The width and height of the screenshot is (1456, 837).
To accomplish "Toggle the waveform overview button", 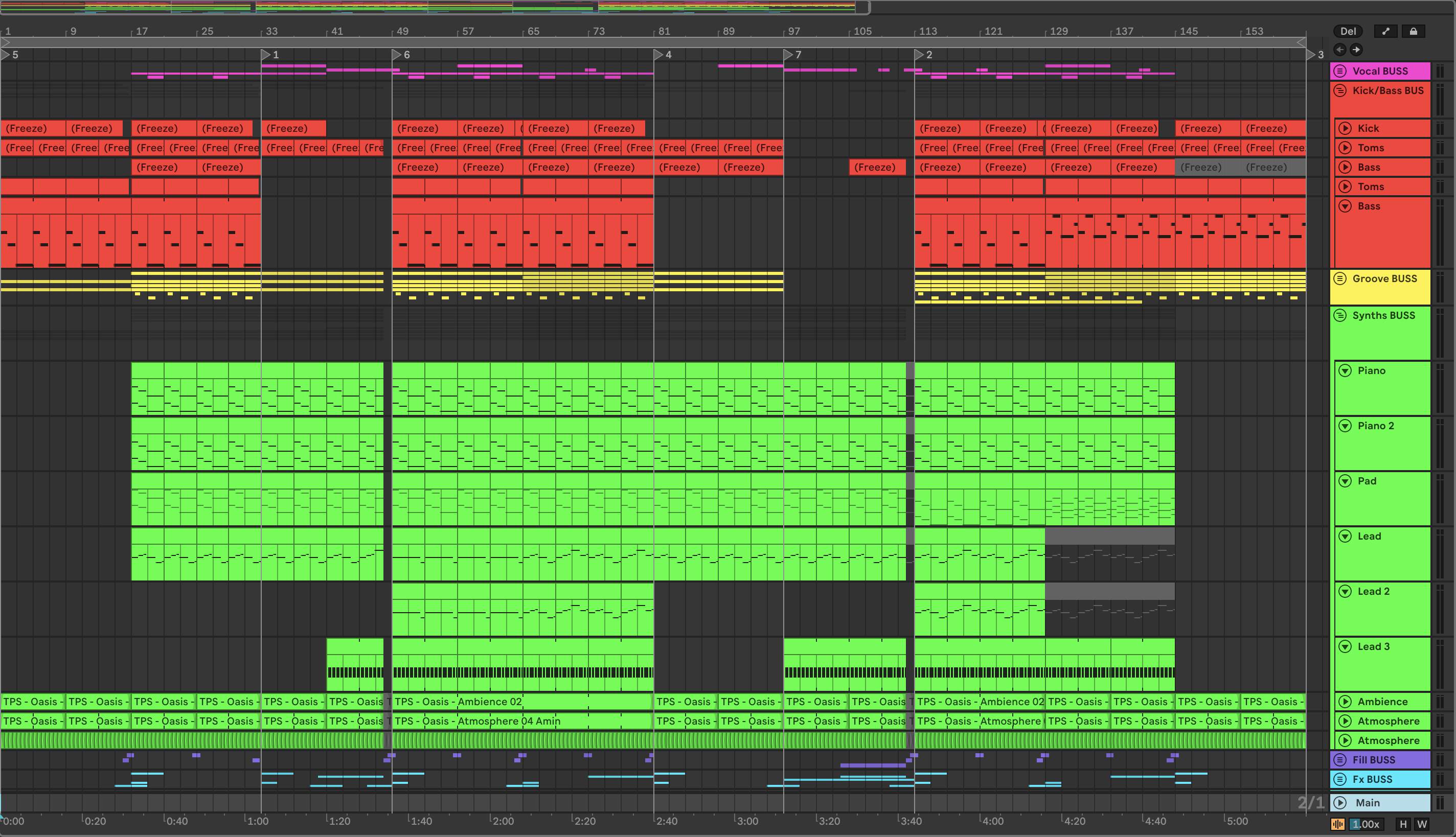I will point(1337,824).
